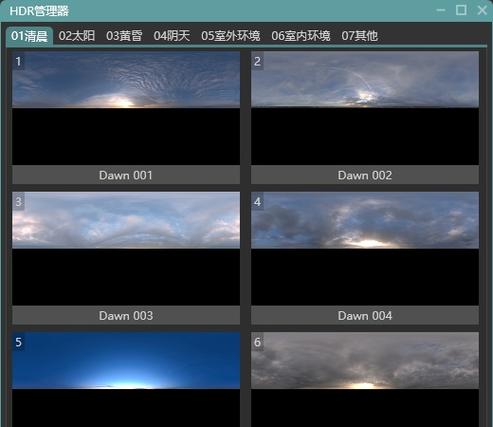The image size is (493, 427).
Task: Switch to the 01清晨 tab
Action: click(x=29, y=36)
